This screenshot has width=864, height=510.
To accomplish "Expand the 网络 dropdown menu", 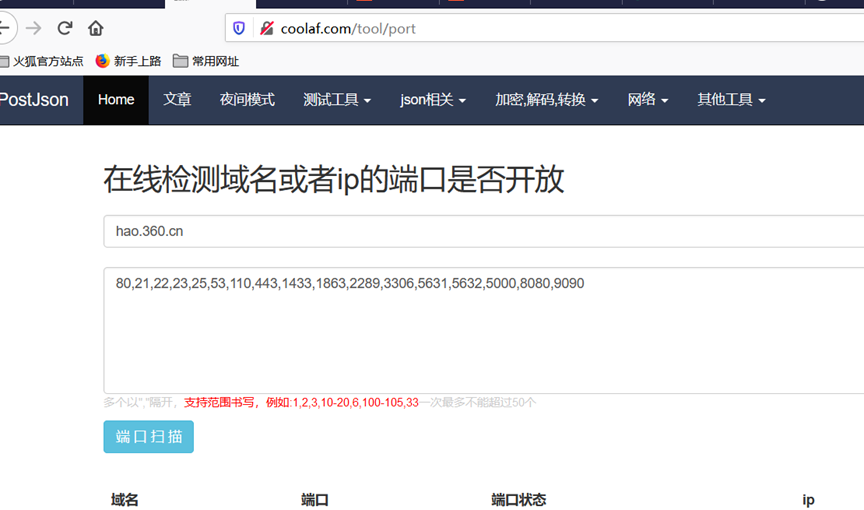I will (x=648, y=100).
